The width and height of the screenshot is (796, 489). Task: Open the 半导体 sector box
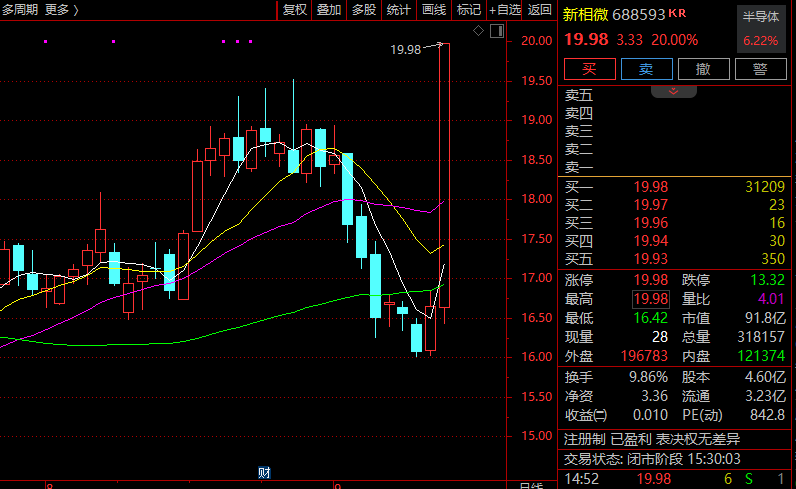761,30
